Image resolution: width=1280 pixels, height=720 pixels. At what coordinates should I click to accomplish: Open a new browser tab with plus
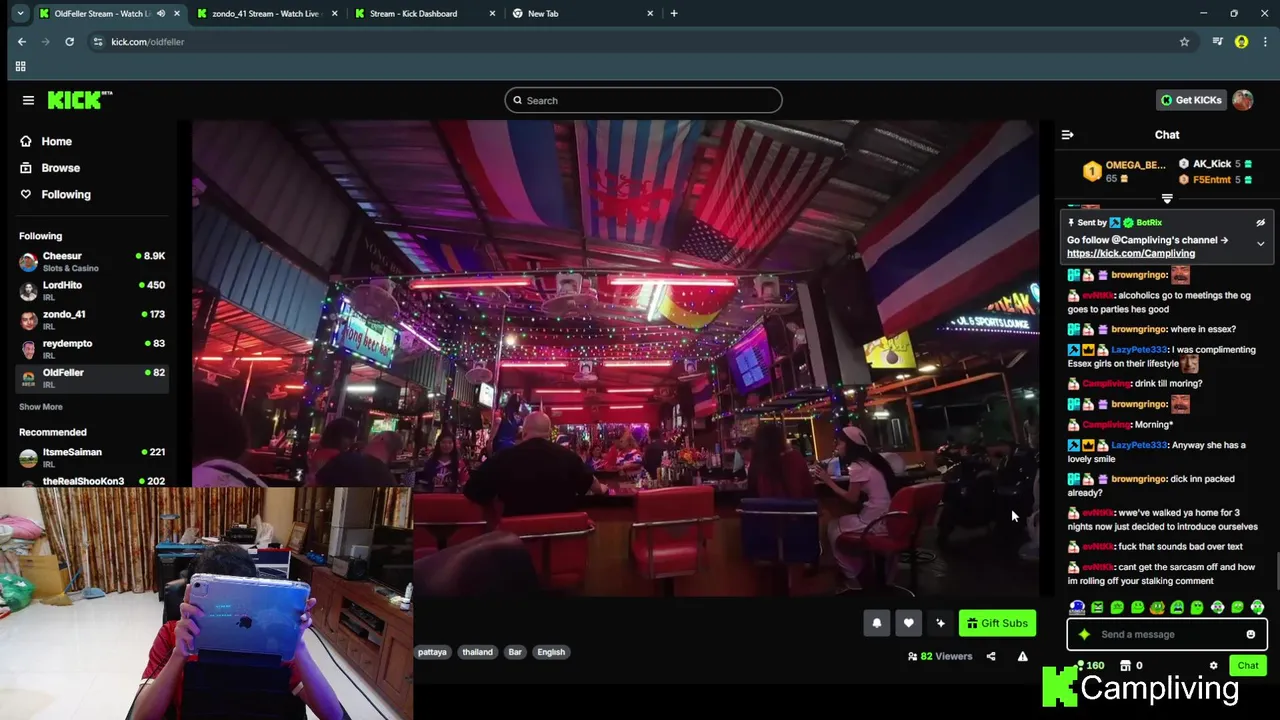[x=674, y=13]
